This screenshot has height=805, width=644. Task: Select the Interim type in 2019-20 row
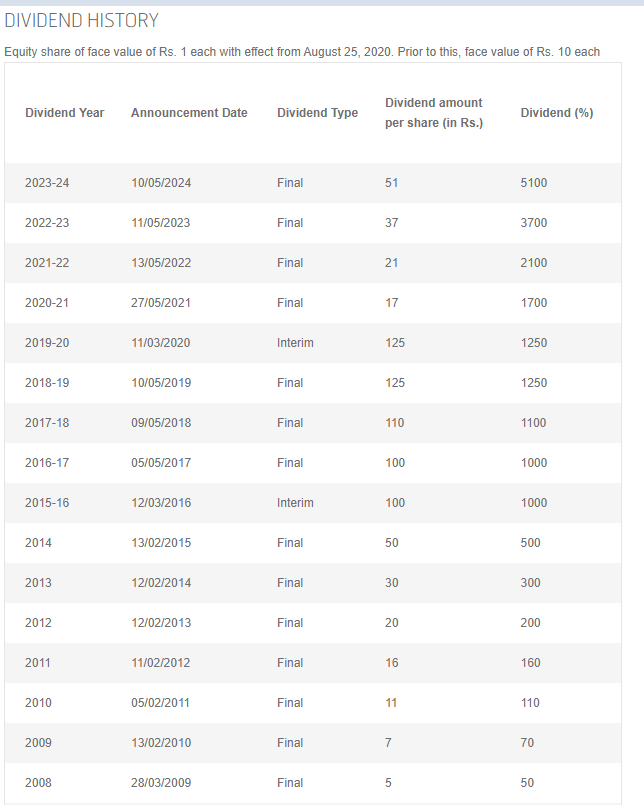295,343
